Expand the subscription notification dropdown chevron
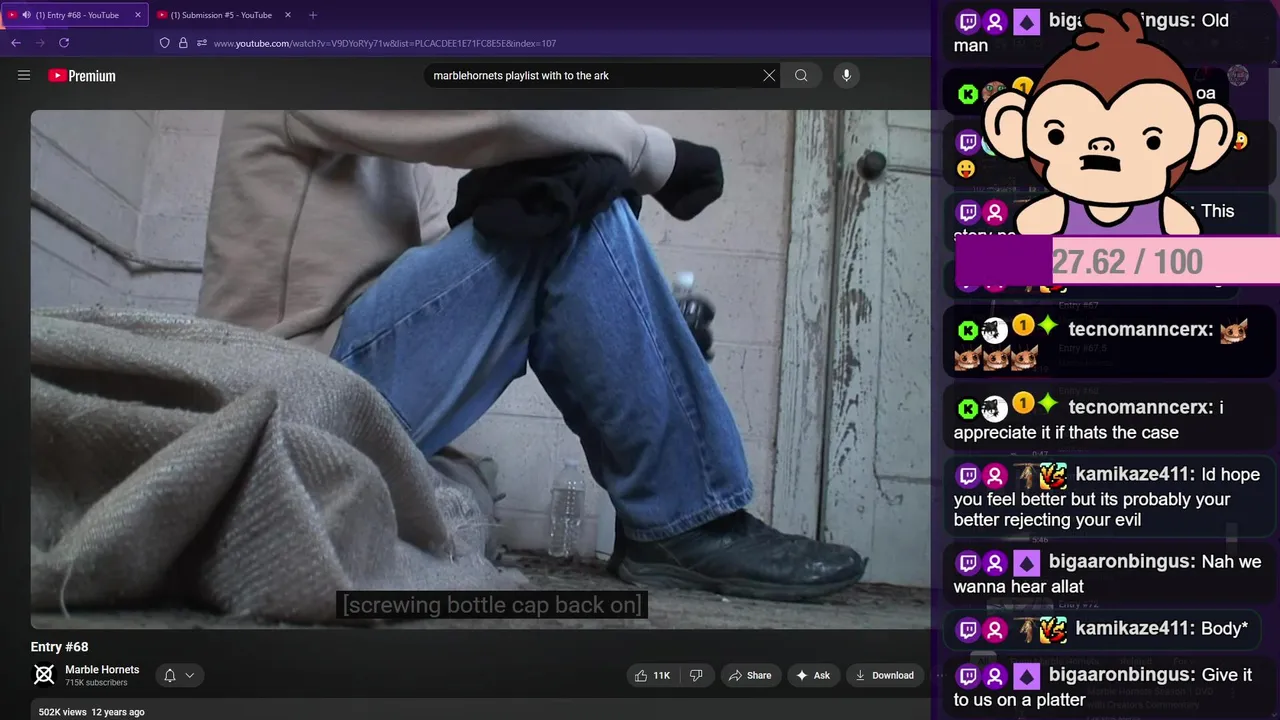Viewport: 1280px width, 720px height. click(x=189, y=676)
